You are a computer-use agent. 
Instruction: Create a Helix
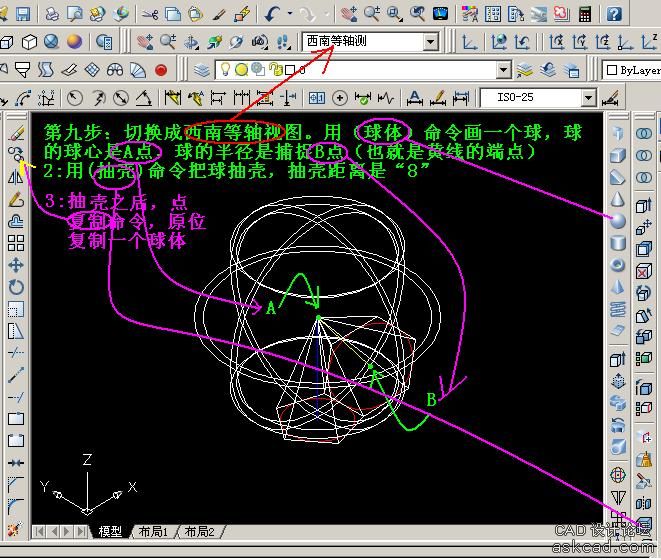(x=618, y=309)
